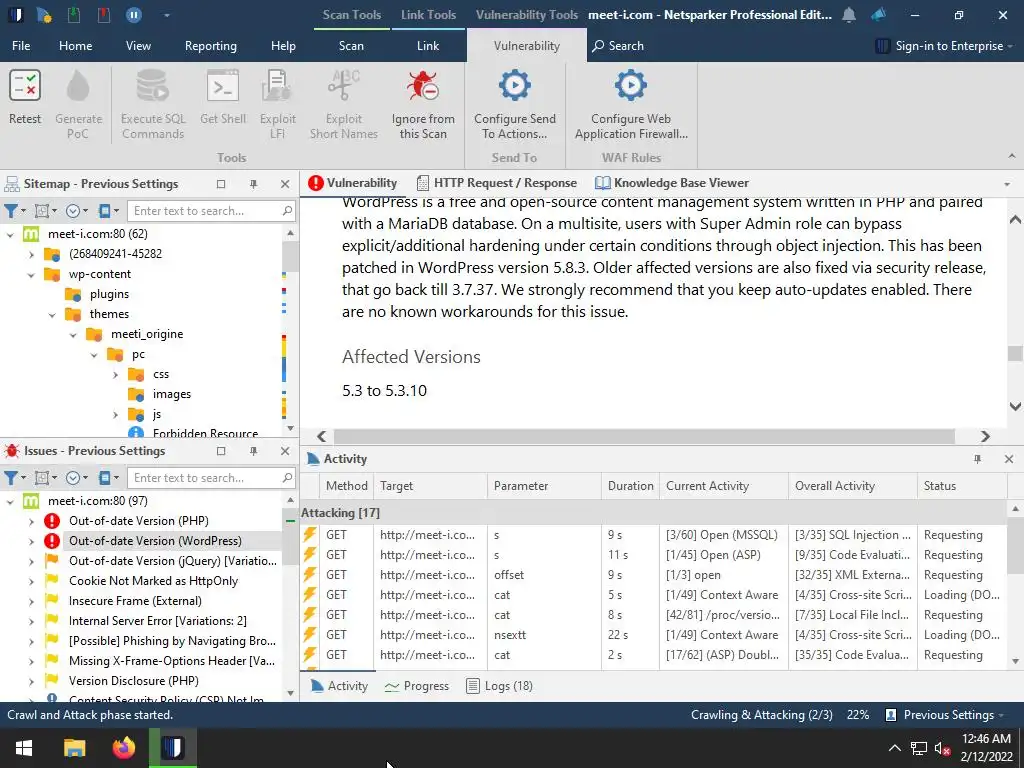Image resolution: width=1024 pixels, height=768 pixels.
Task: Collapse the meeti_origine folder node
Action: 73,335
